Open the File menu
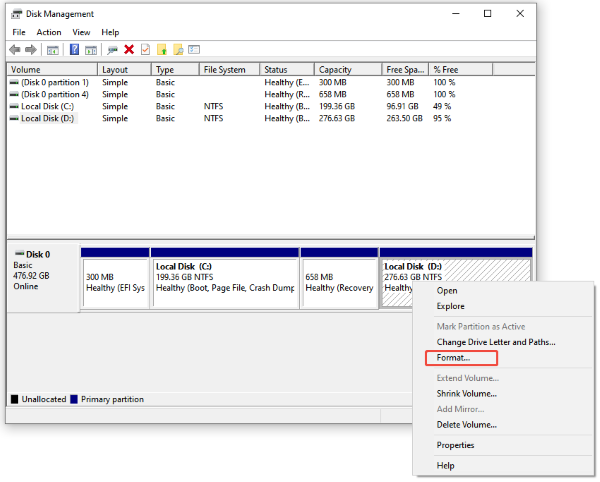The image size is (600, 482). tap(19, 33)
